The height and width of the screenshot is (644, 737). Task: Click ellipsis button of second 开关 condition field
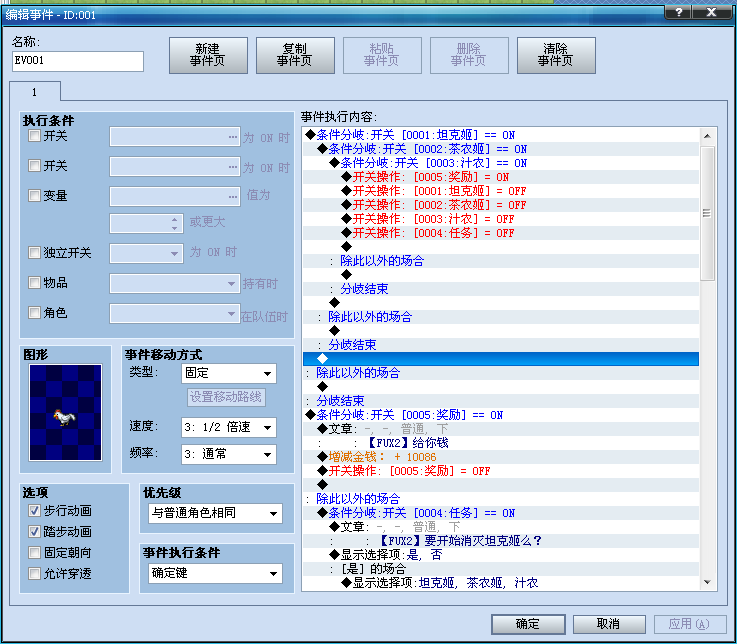[x=233, y=167]
